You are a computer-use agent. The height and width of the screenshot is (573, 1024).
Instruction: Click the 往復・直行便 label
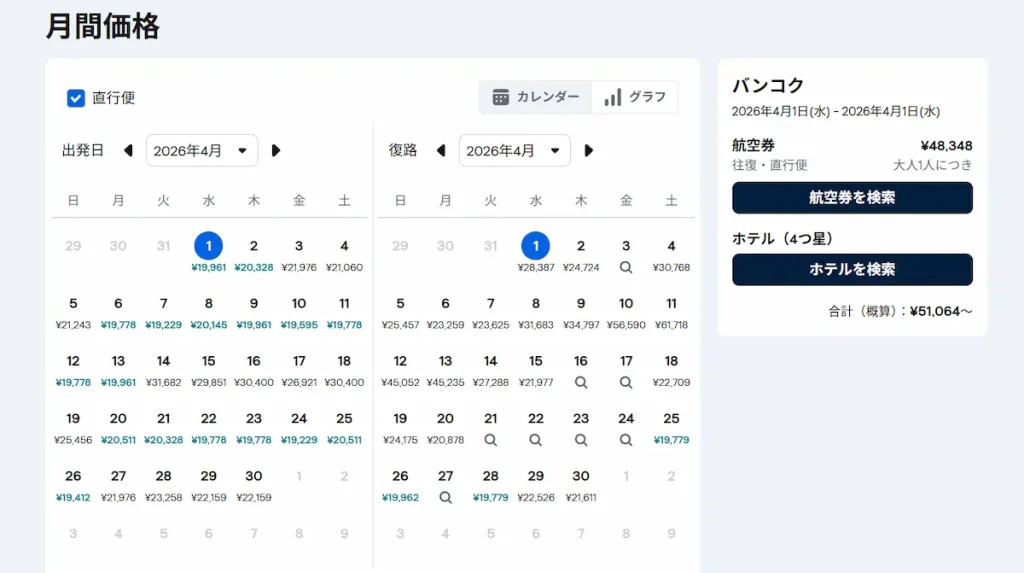click(769, 165)
